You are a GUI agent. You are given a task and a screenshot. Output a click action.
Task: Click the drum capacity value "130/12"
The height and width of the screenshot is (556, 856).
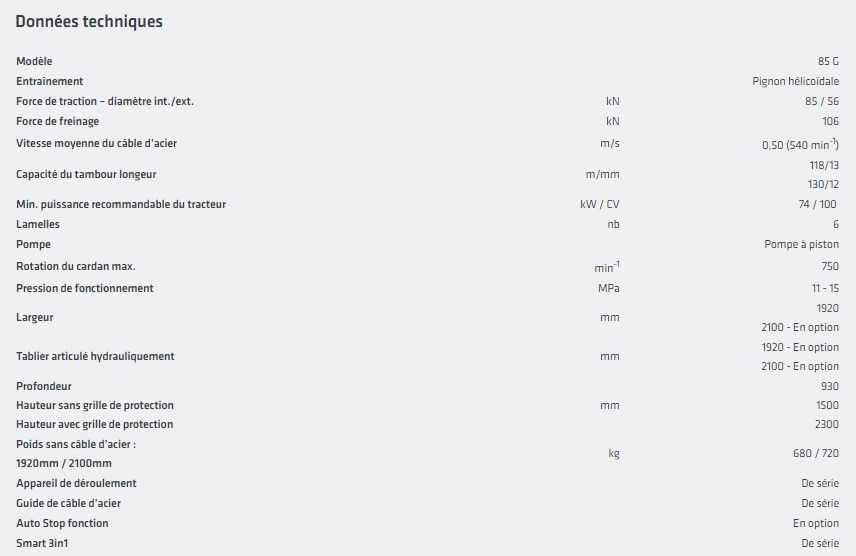[824, 185]
